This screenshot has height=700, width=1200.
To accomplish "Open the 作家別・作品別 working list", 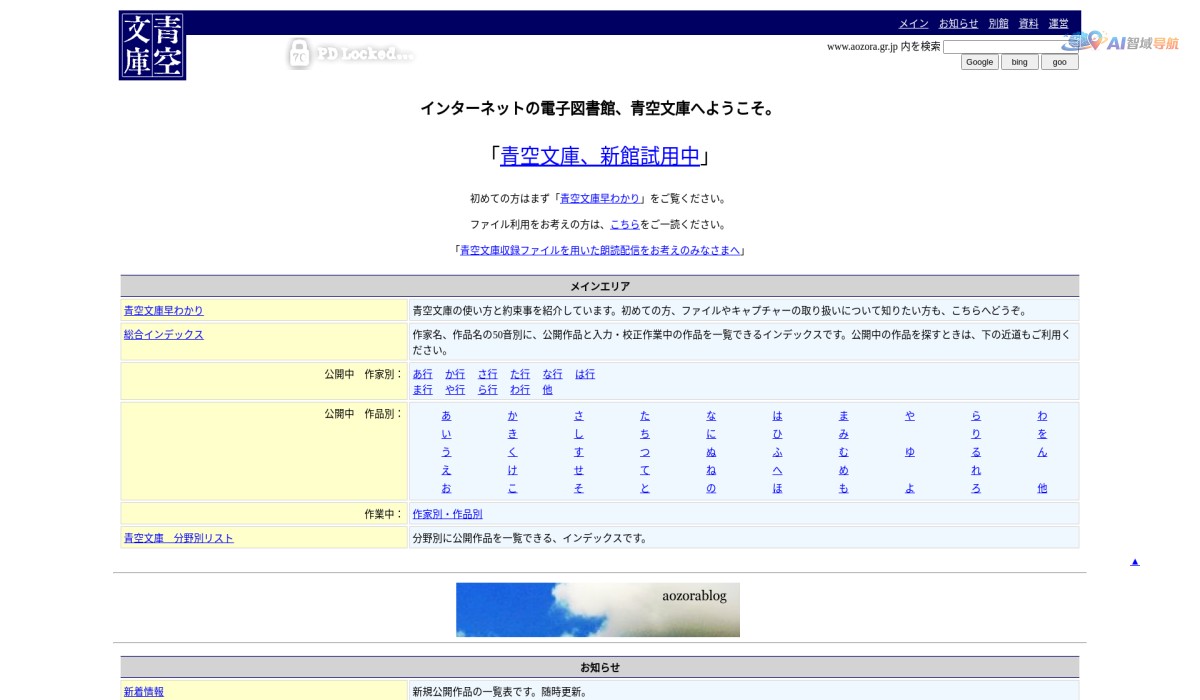I will pos(446,513).
